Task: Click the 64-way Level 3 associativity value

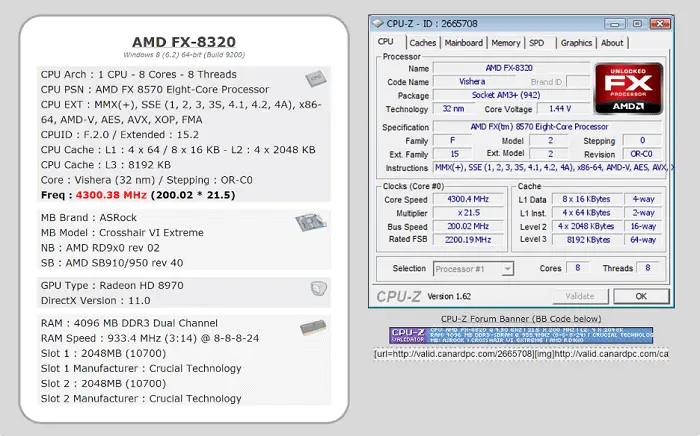Action: [643, 240]
